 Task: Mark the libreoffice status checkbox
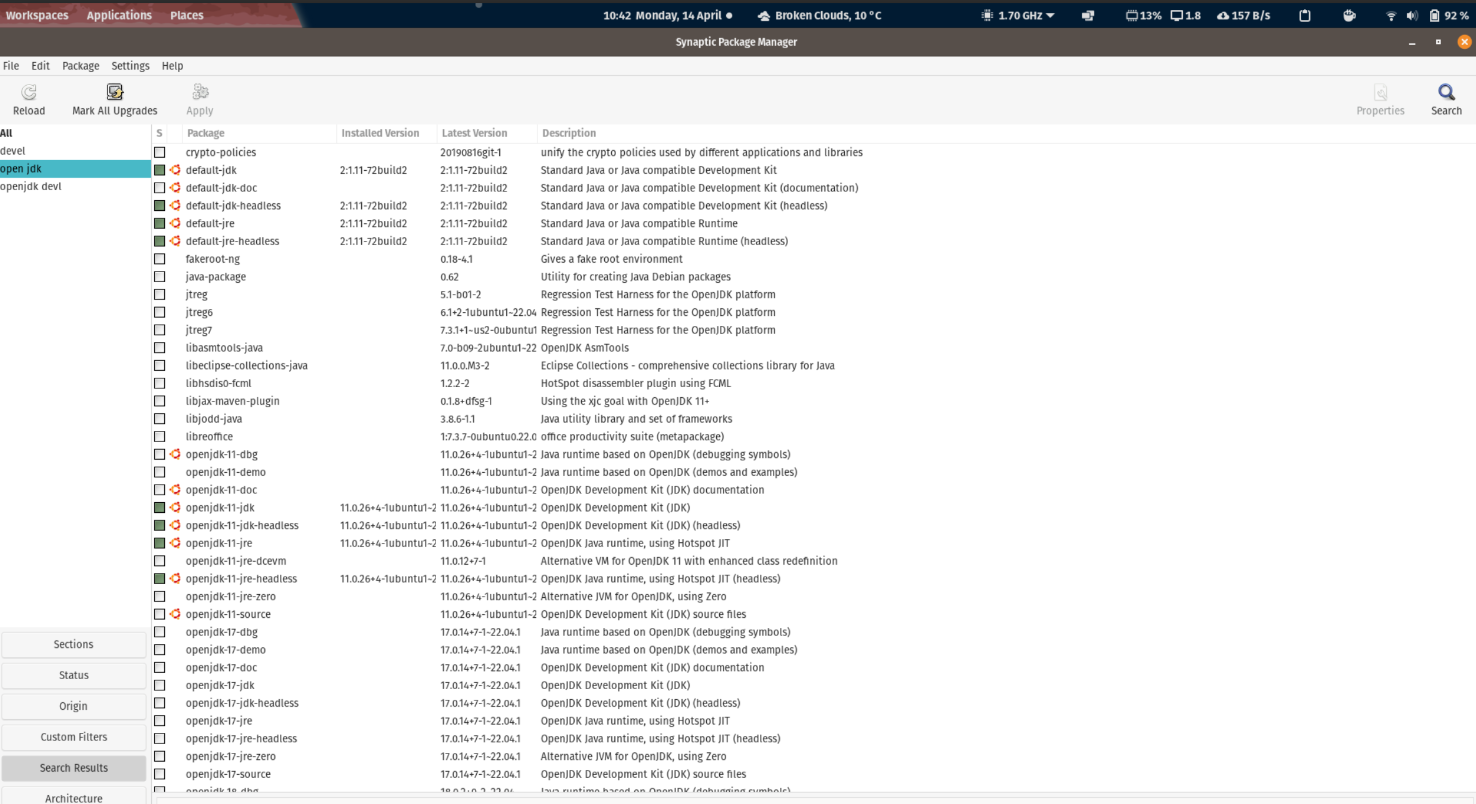(159, 437)
